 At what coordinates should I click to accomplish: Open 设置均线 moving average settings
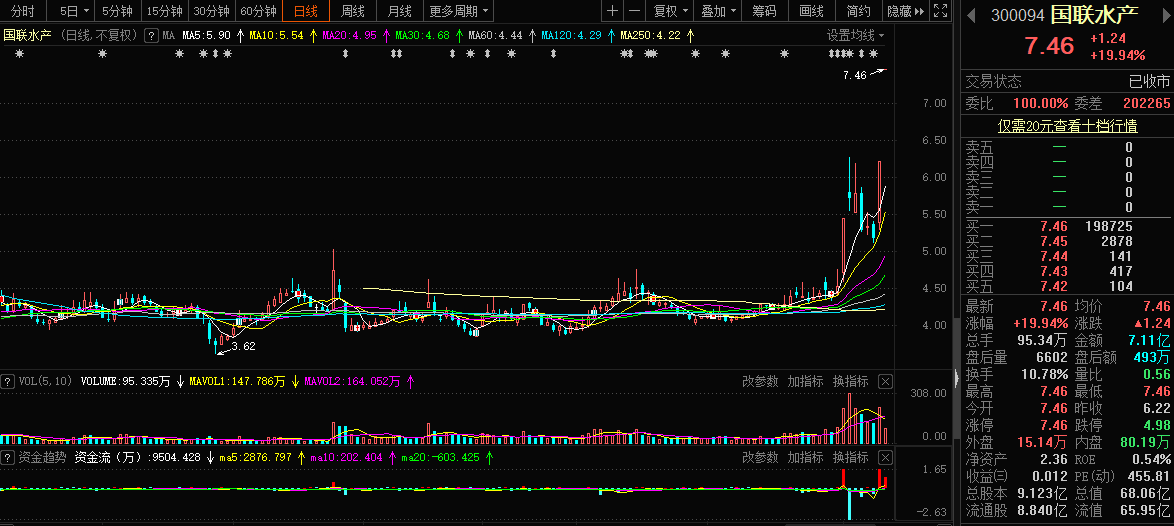[x=855, y=35]
